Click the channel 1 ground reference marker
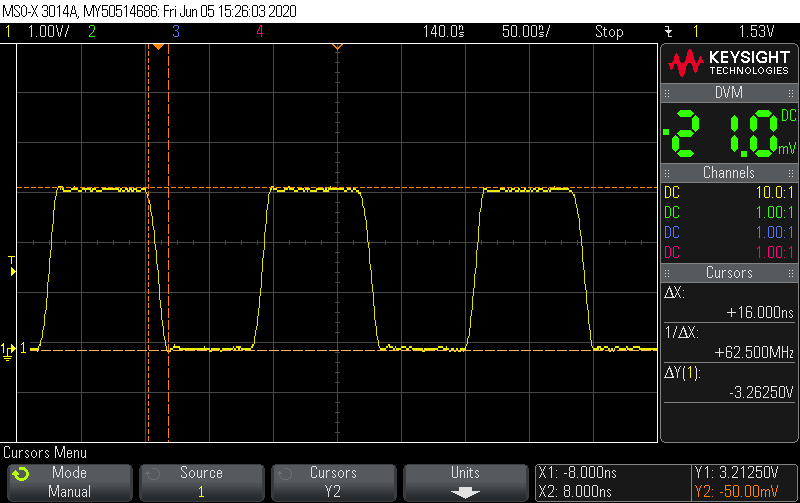 pos(9,350)
